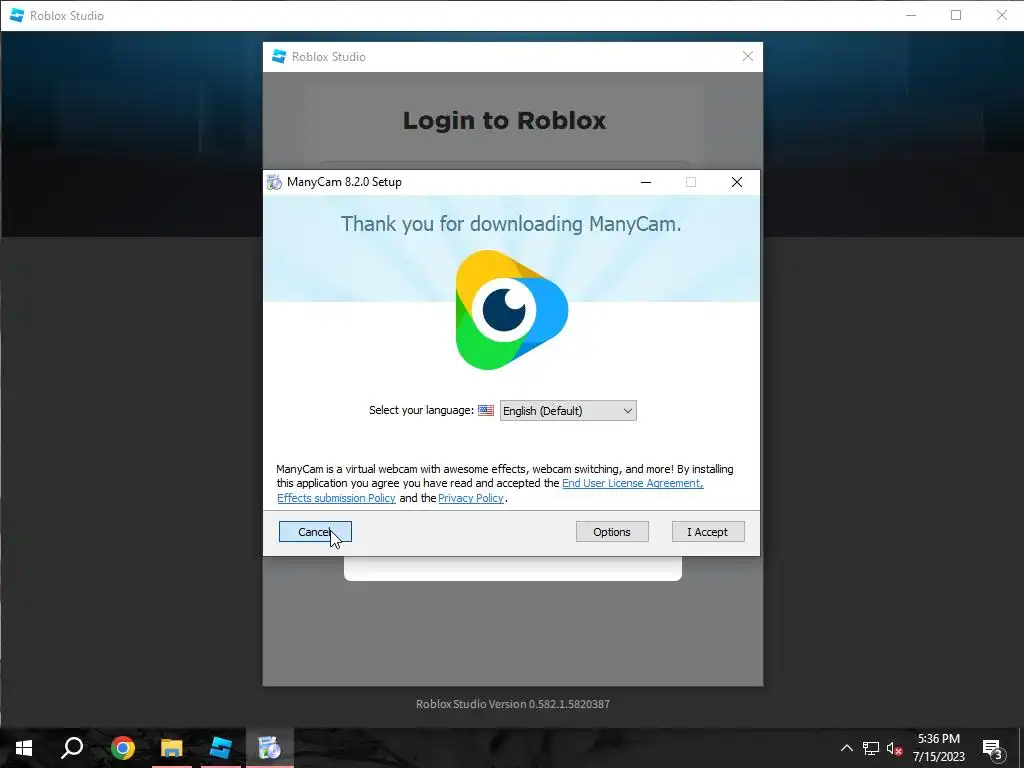The width and height of the screenshot is (1024, 768).
Task: Click the ManyCam installer taskbar icon
Action: click(x=270, y=748)
